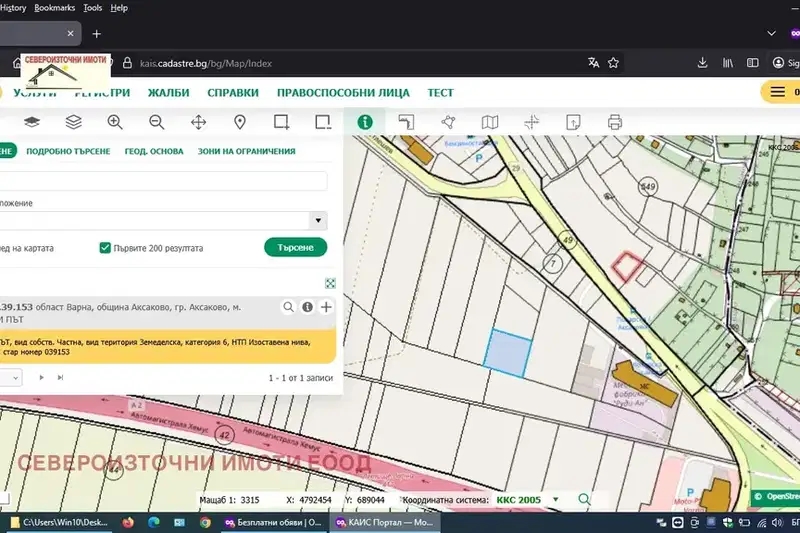This screenshot has height=533, width=800.
Task: Click the red outlined parcel on map
Action: pos(627,266)
